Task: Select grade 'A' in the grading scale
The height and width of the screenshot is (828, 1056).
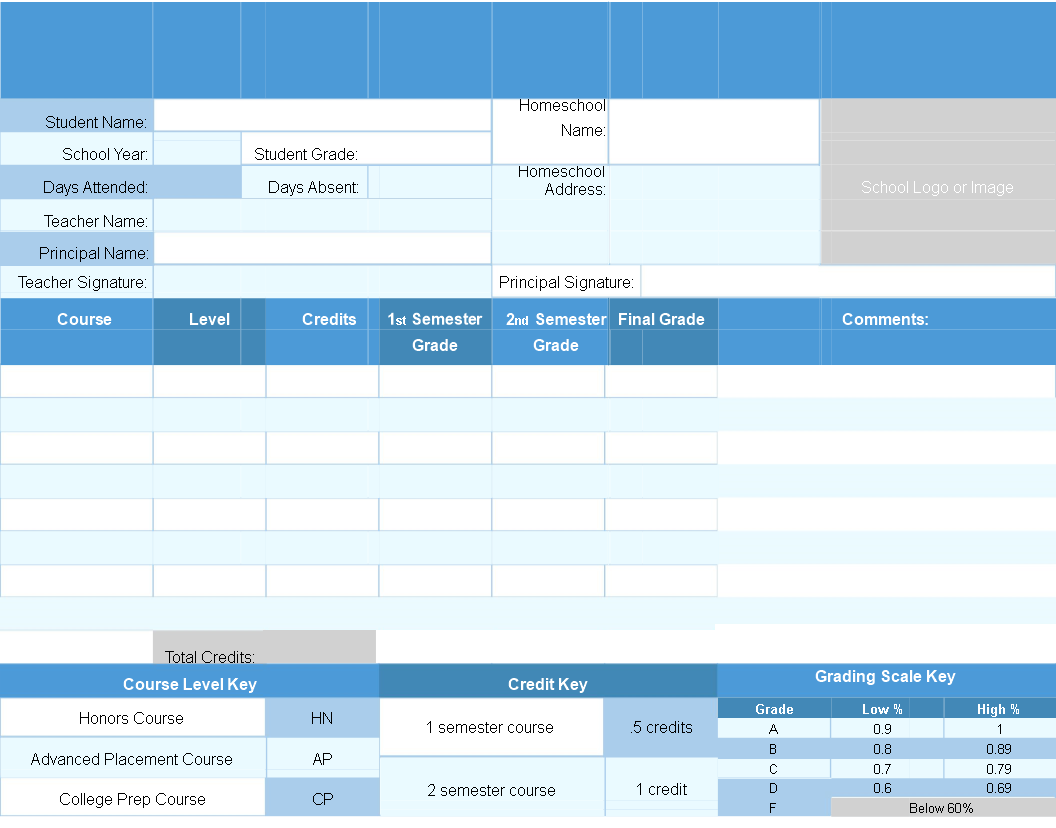Action: point(773,728)
